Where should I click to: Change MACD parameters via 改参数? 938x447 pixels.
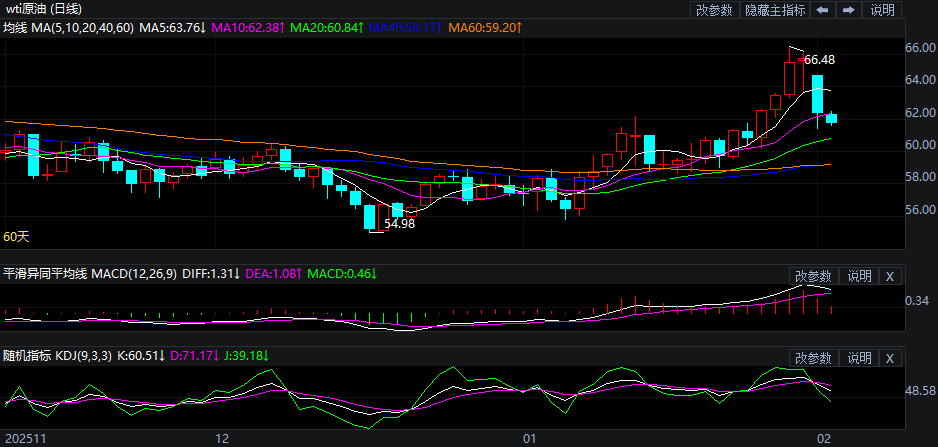pyautogui.click(x=813, y=276)
